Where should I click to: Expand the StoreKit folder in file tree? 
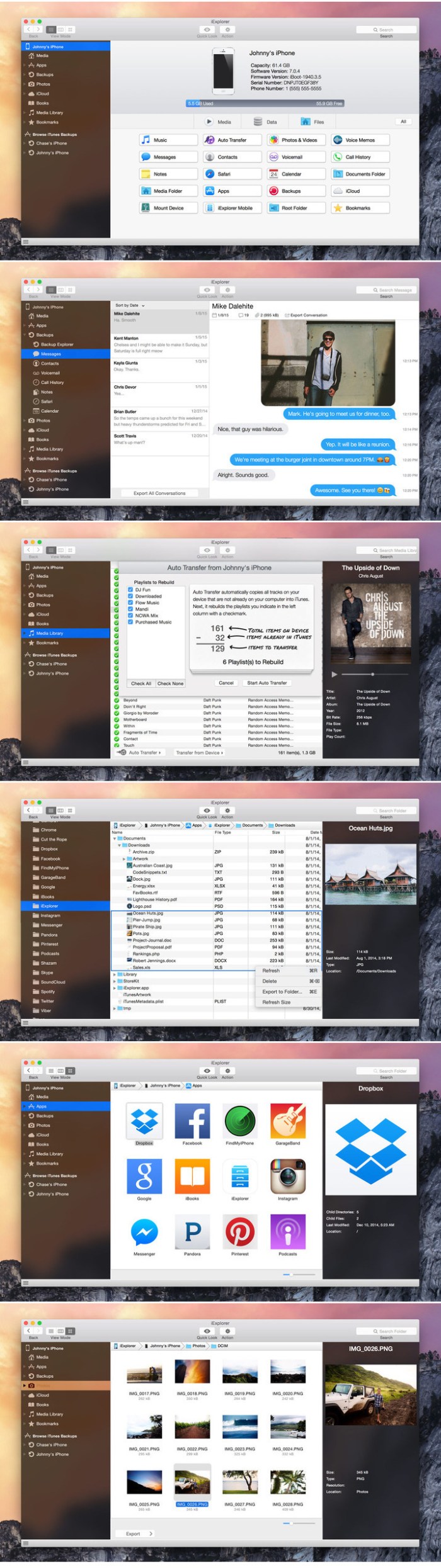pos(115,981)
